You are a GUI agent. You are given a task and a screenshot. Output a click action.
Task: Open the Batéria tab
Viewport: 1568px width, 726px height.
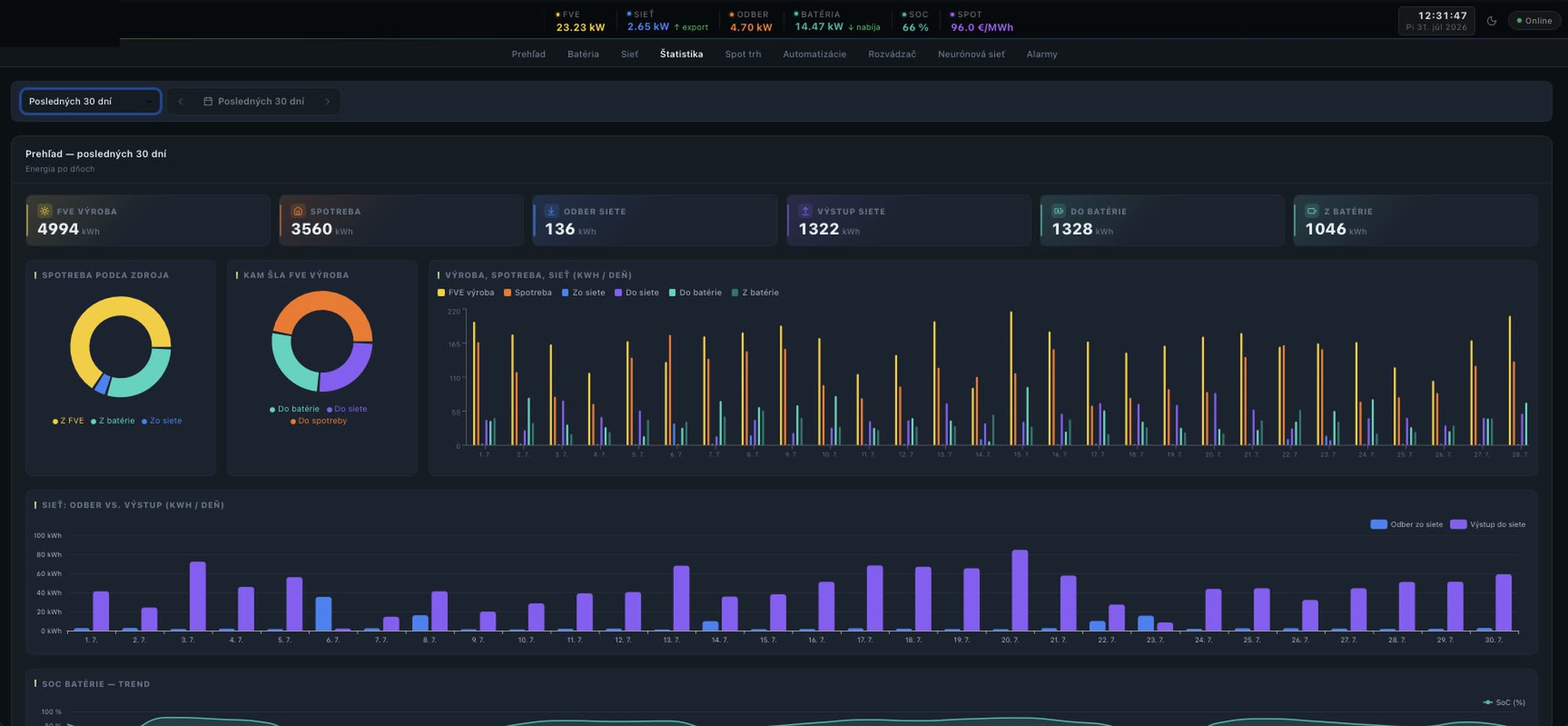click(x=583, y=54)
